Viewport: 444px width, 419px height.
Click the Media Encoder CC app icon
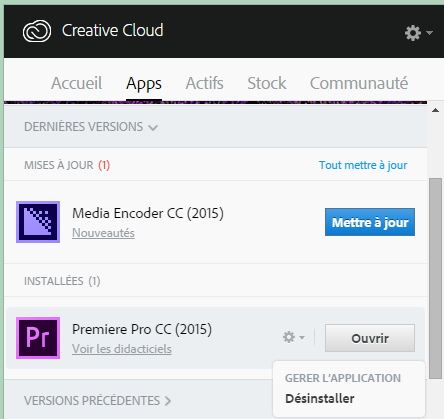point(38,222)
